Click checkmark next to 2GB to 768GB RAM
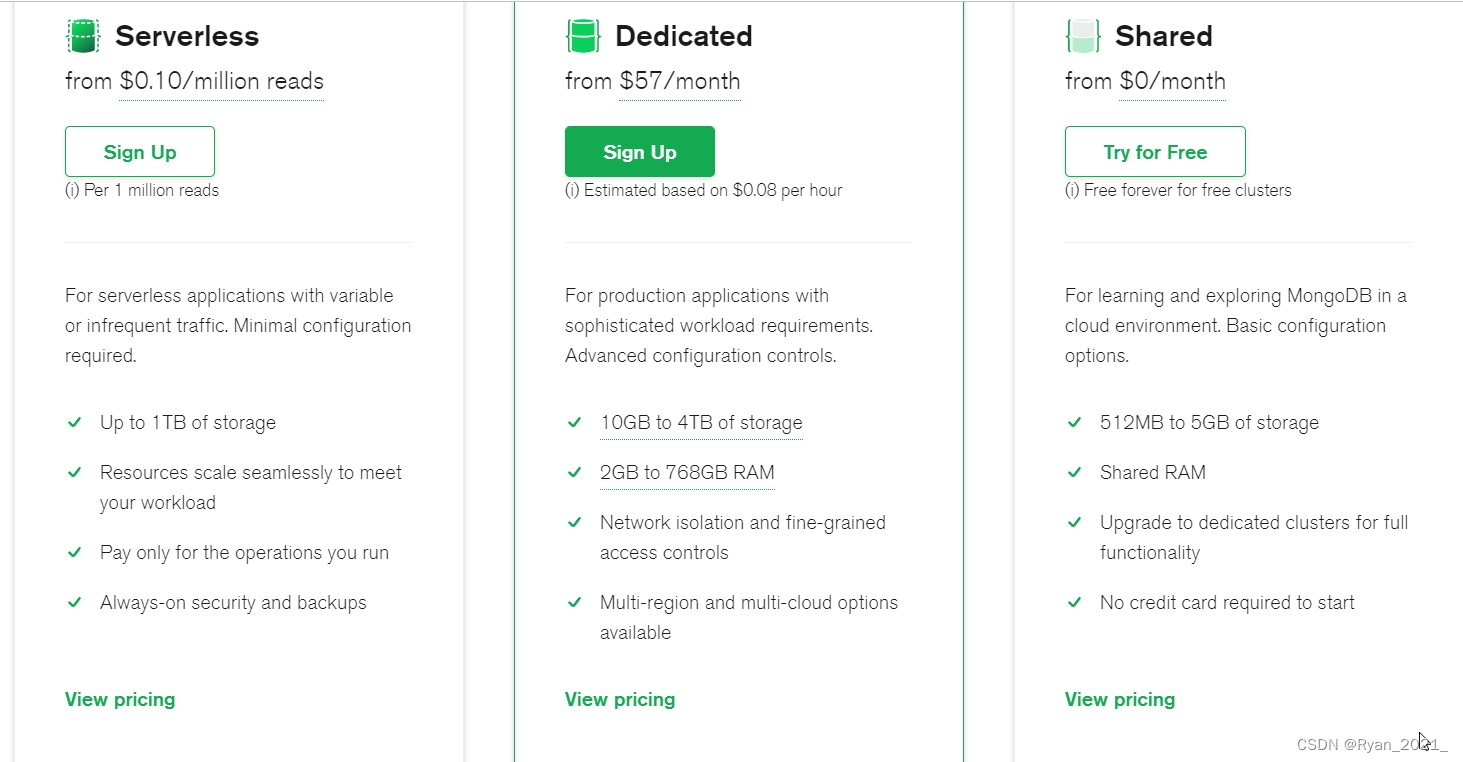1463x762 pixels. (x=574, y=472)
